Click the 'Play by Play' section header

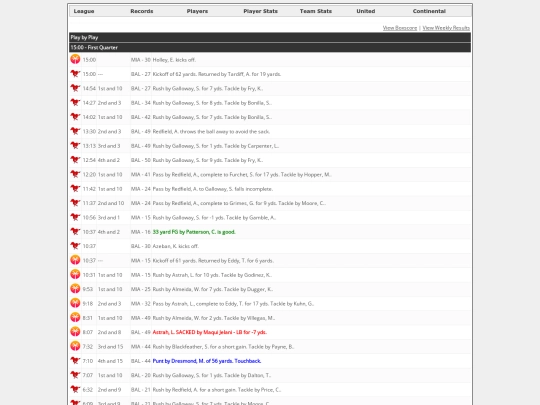pos(270,37)
